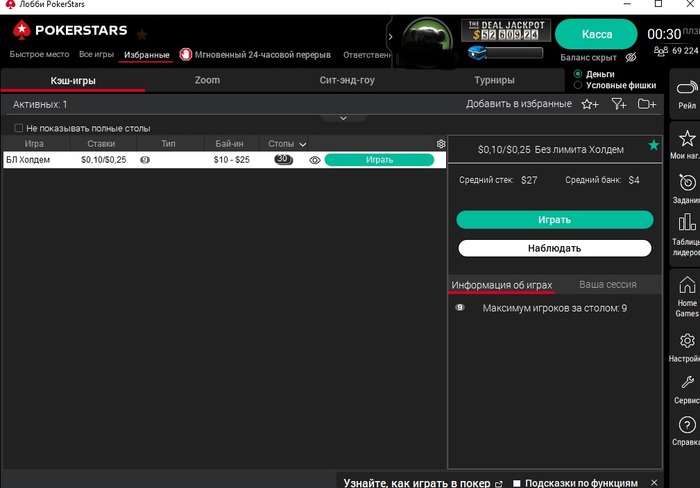Switch to Кэш-игры tab
The height and width of the screenshot is (488, 700).
tap(73, 81)
